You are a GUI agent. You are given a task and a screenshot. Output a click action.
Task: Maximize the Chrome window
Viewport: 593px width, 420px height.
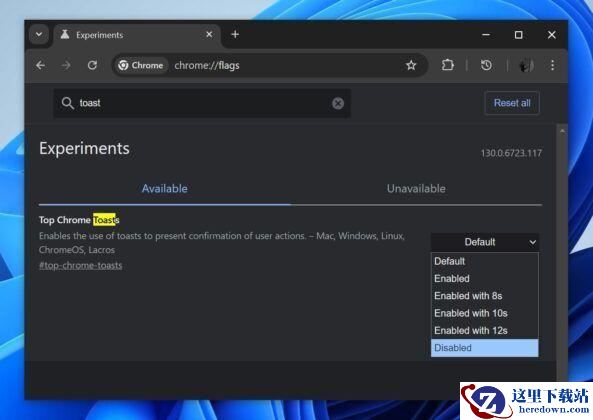[518, 35]
